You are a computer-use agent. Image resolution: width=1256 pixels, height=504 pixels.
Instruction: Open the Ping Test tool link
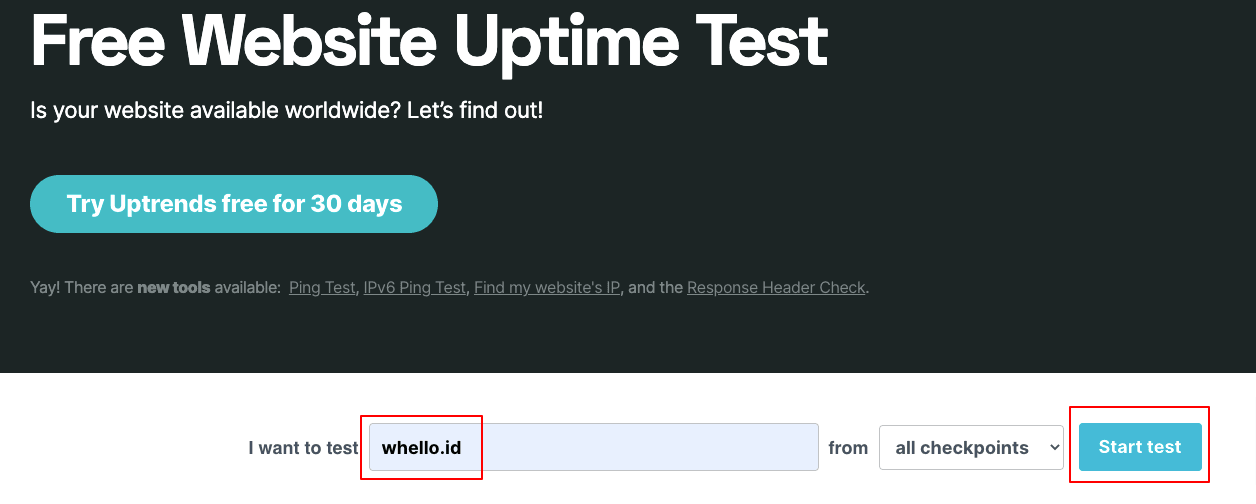pyautogui.click(x=322, y=288)
